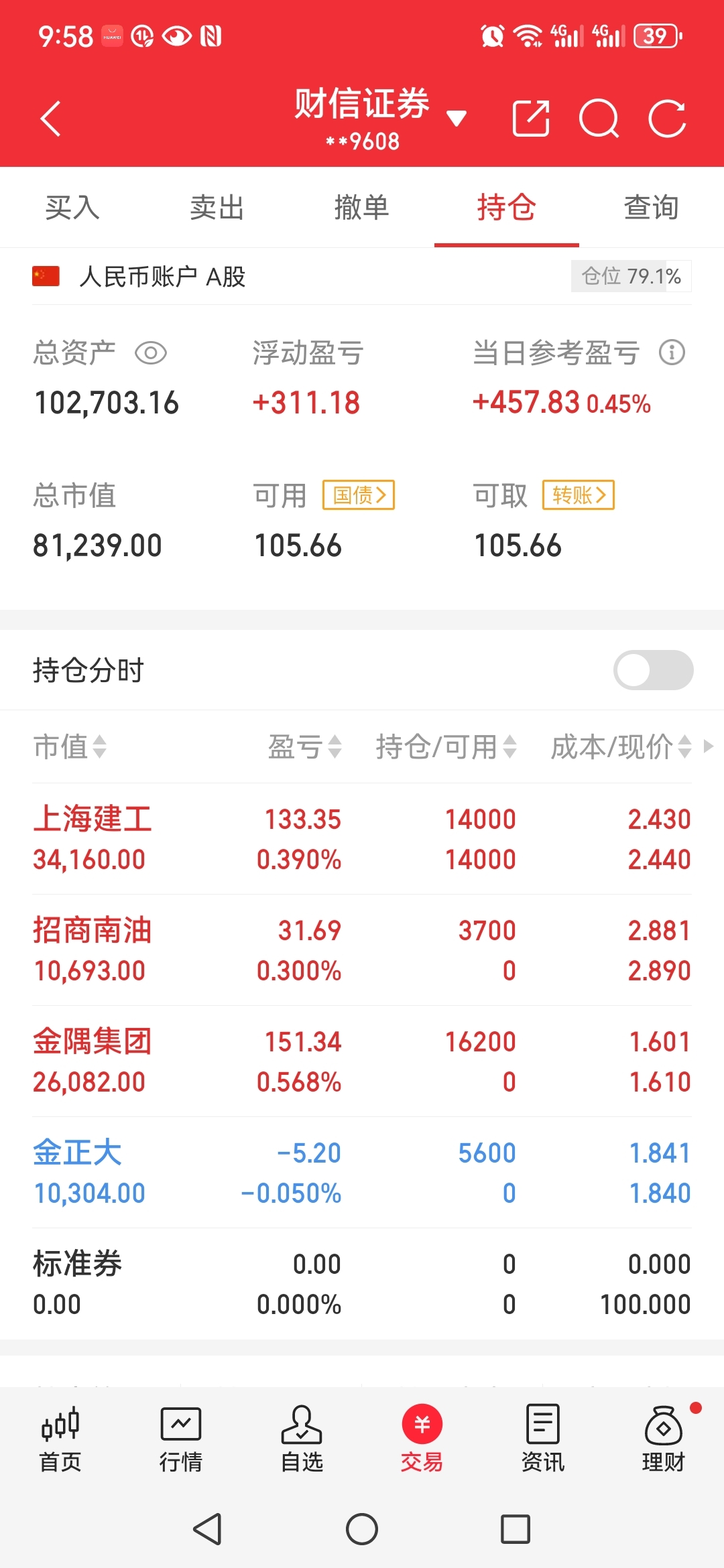Image resolution: width=724 pixels, height=1568 pixels.
Task: Open the 理财 wealth icon
Action: coord(664,1439)
